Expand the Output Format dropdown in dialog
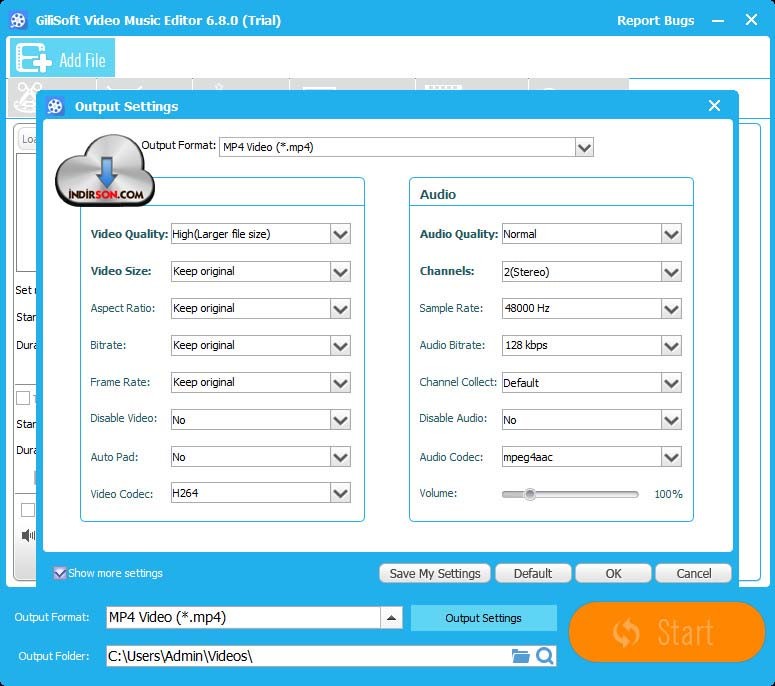 tap(584, 147)
